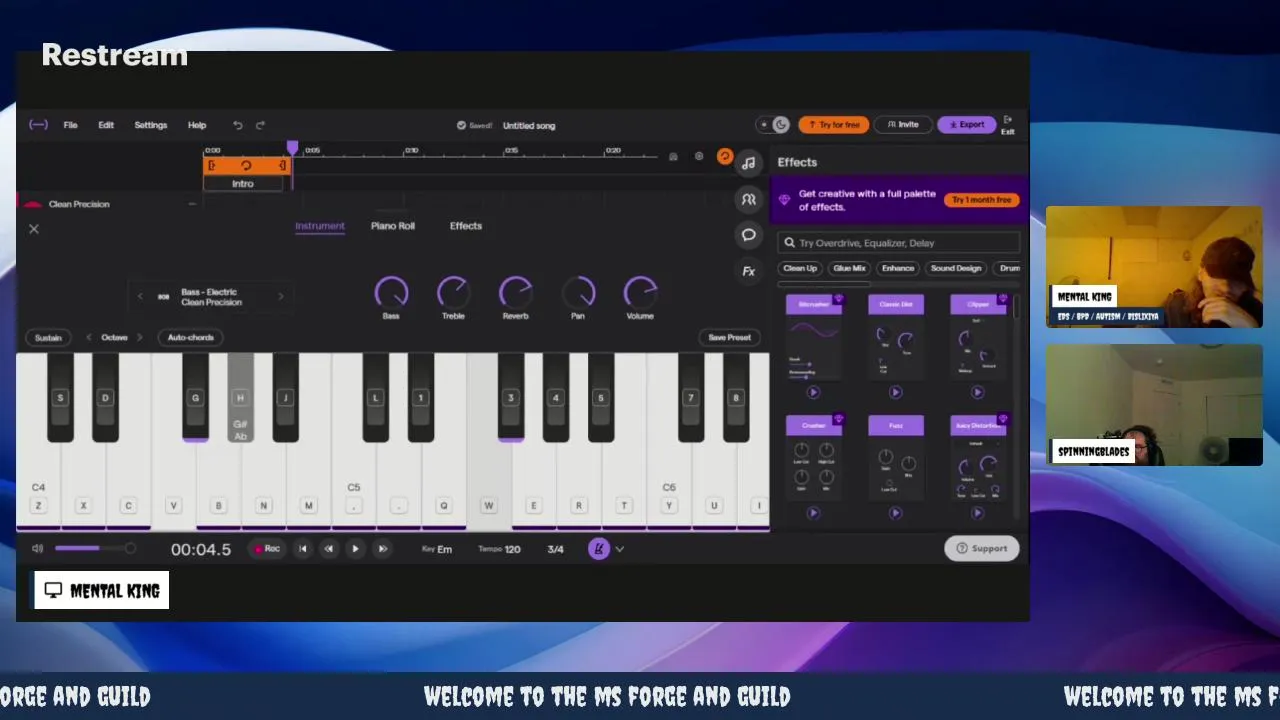Raise the octave with right arrow
This screenshot has height=720, width=1280.
(139, 337)
